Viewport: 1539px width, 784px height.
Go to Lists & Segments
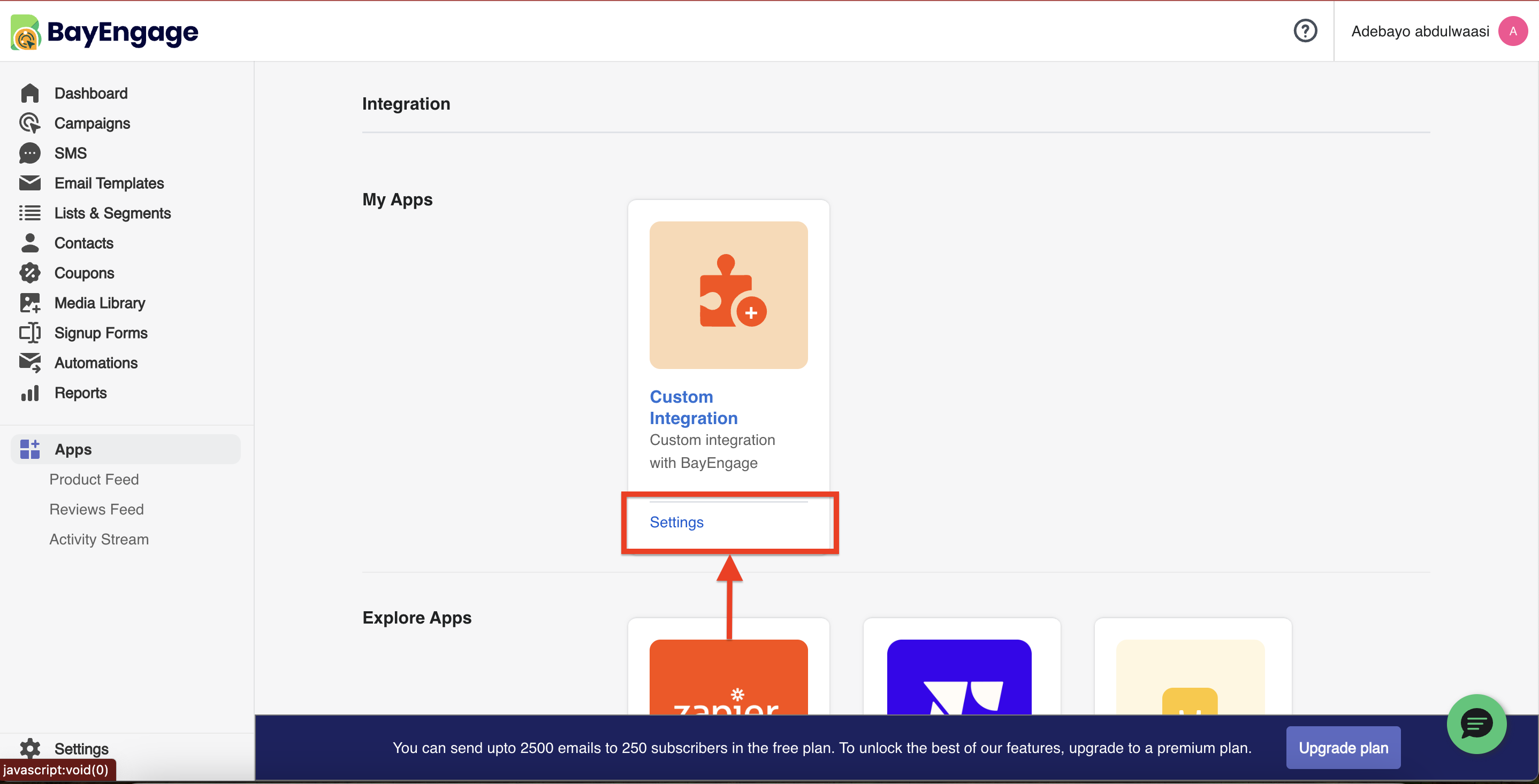pyautogui.click(x=112, y=213)
